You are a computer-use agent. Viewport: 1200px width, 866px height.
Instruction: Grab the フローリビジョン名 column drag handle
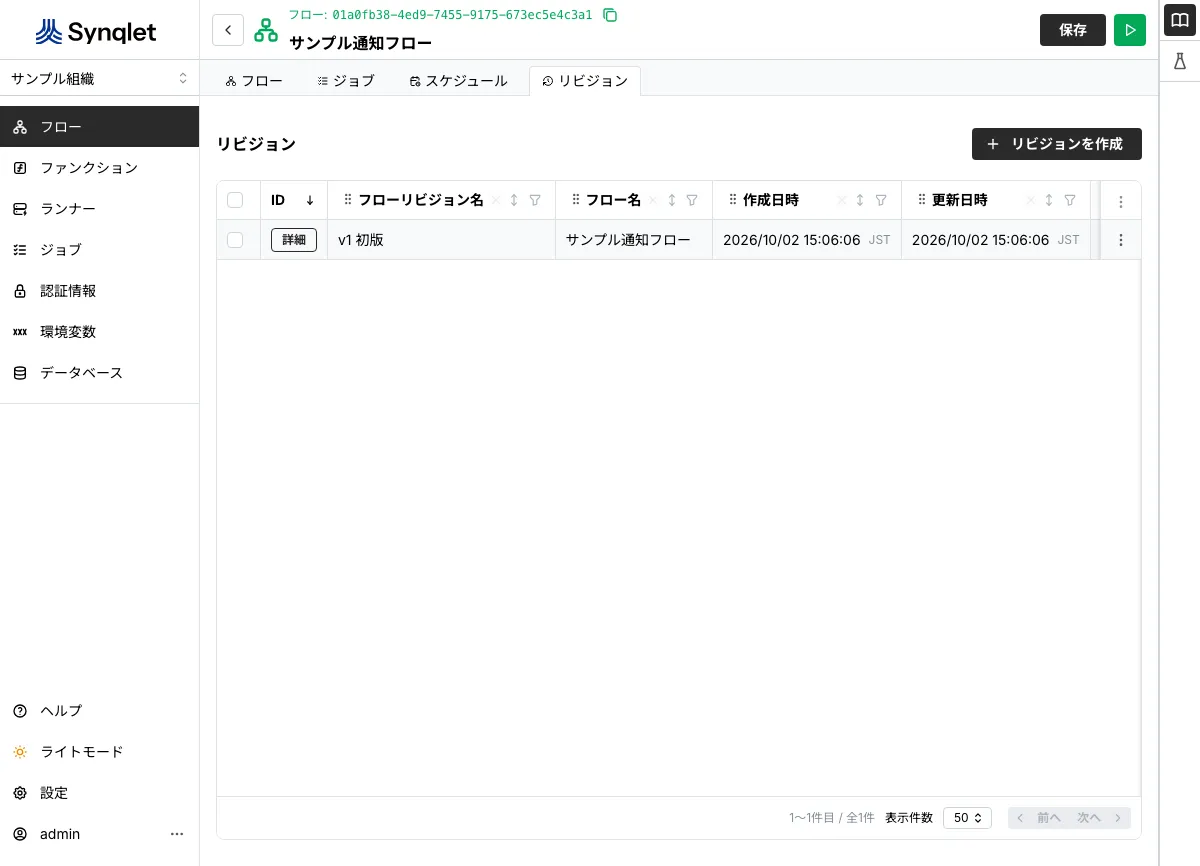[348, 200]
